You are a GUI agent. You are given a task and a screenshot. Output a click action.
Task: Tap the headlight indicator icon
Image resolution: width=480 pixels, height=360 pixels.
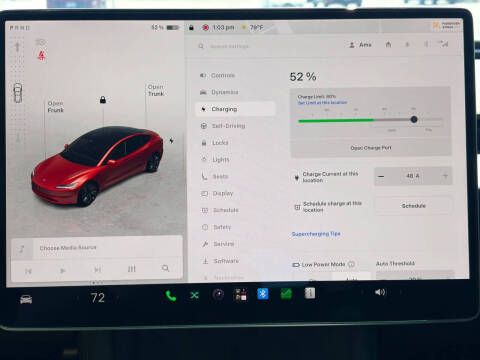click(x=41, y=42)
